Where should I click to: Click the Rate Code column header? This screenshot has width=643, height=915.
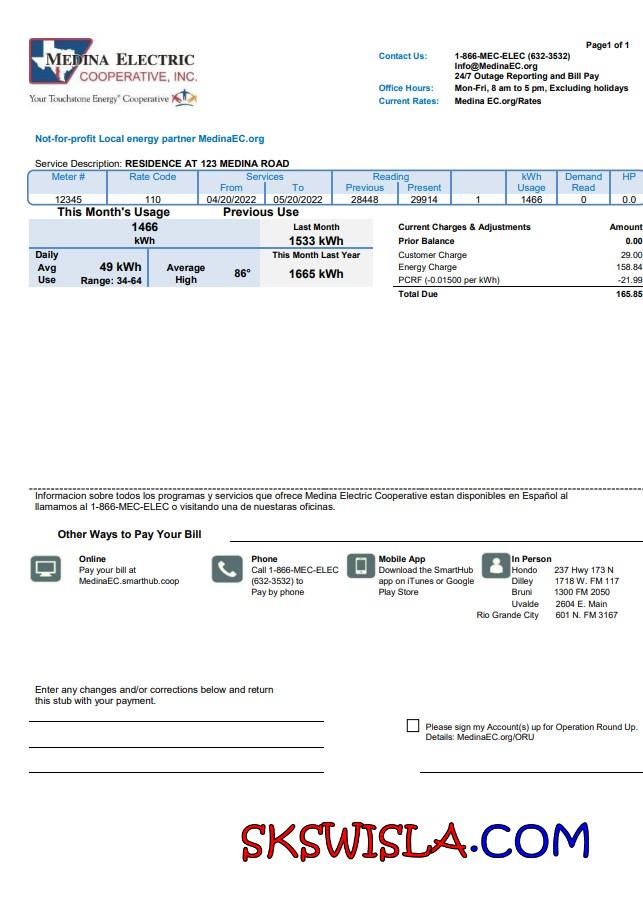[152, 176]
